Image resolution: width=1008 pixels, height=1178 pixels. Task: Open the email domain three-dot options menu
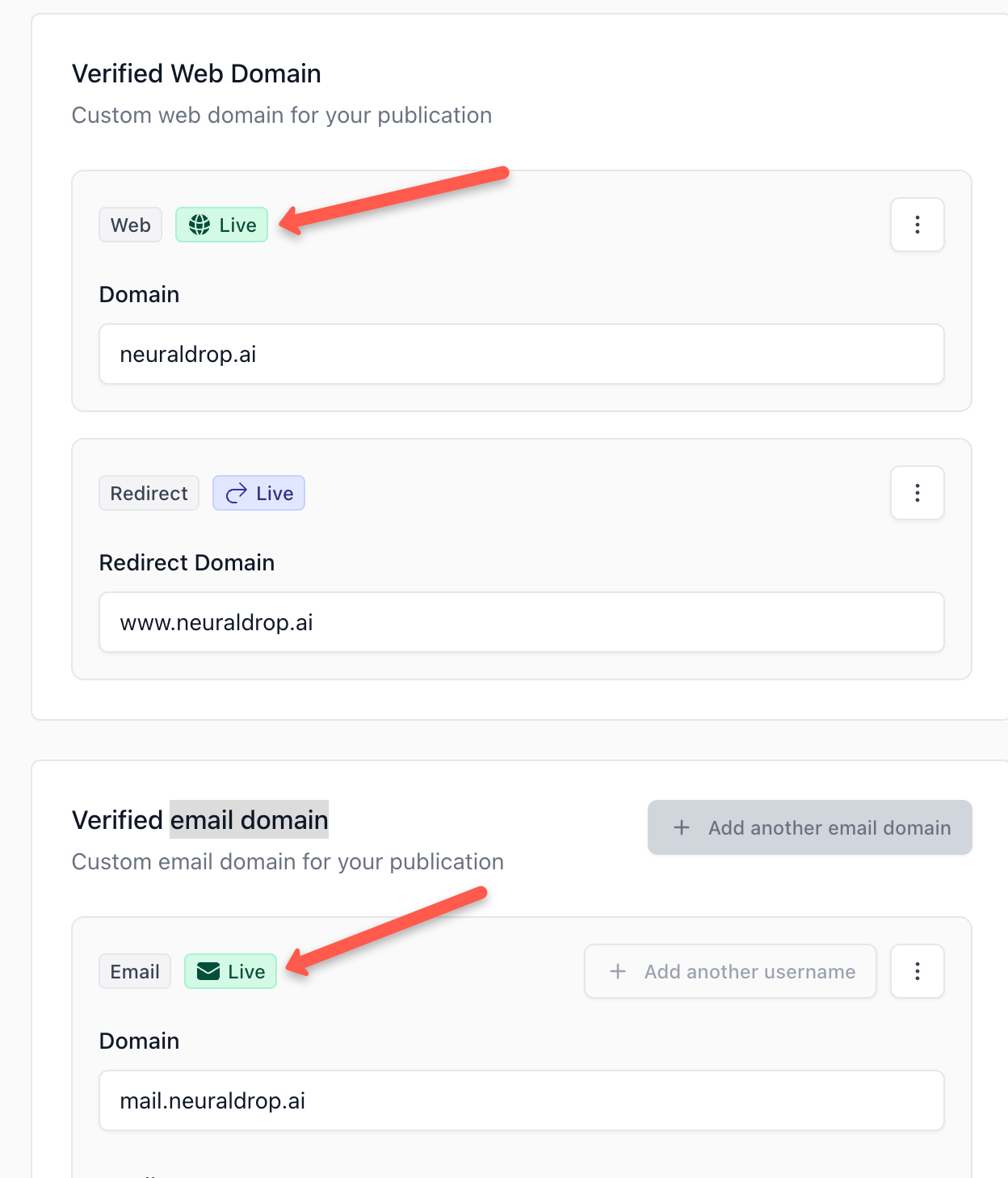pos(918,971)
